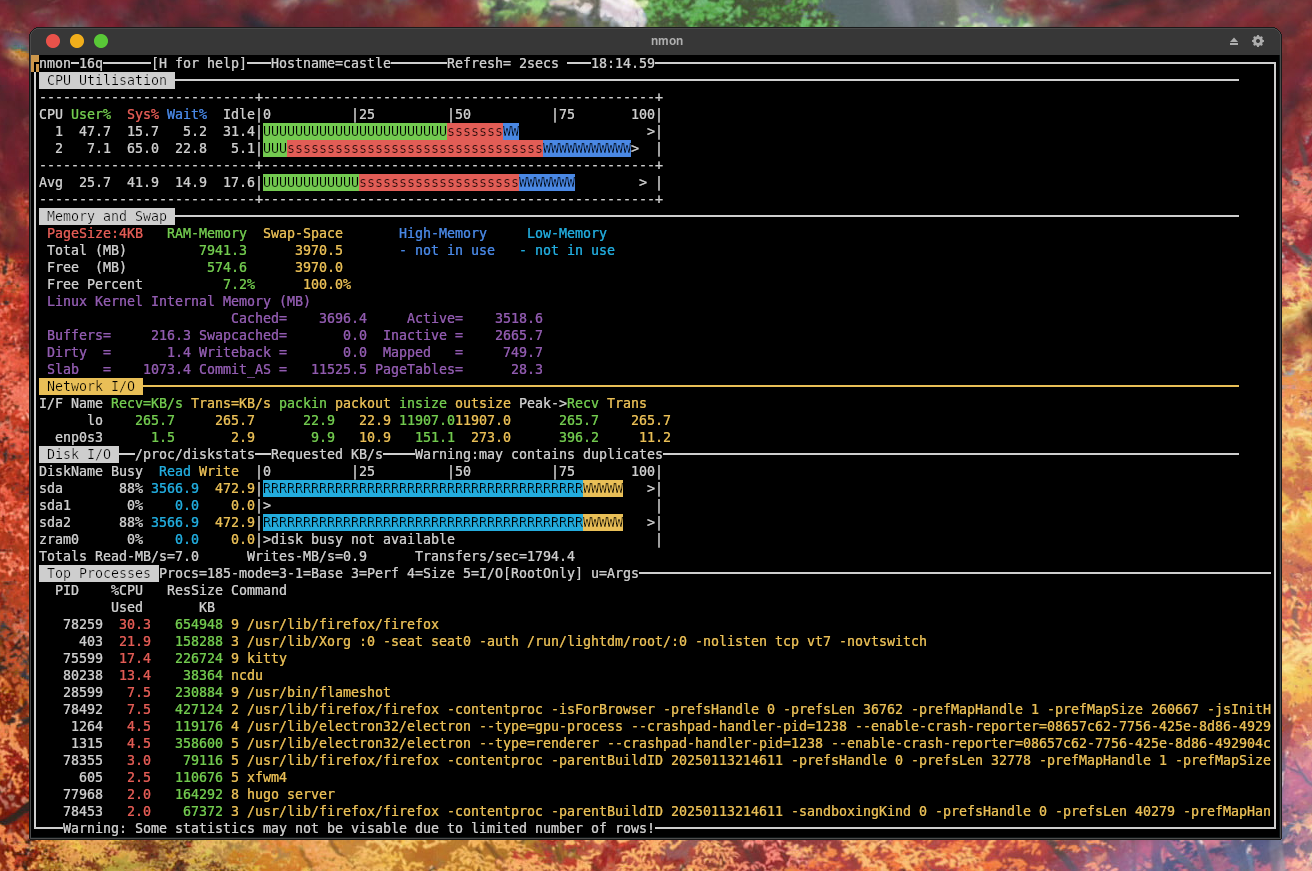Select the Disk I/O section header

pyautogui.click(x=78, y=454)
